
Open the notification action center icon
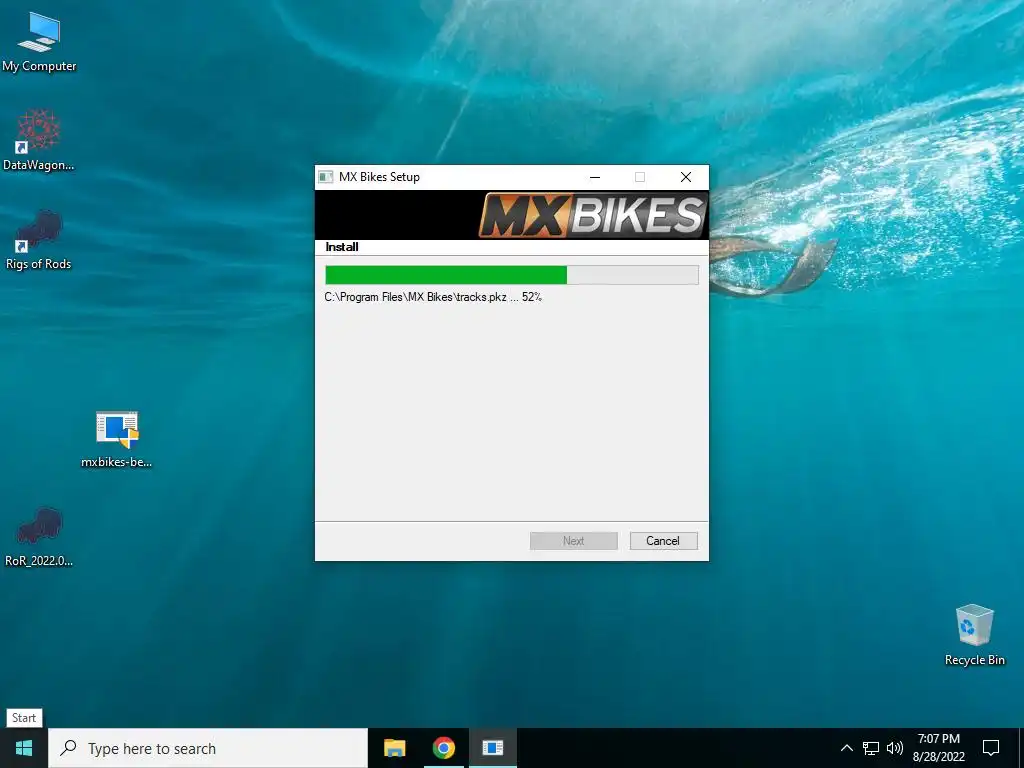991,748
